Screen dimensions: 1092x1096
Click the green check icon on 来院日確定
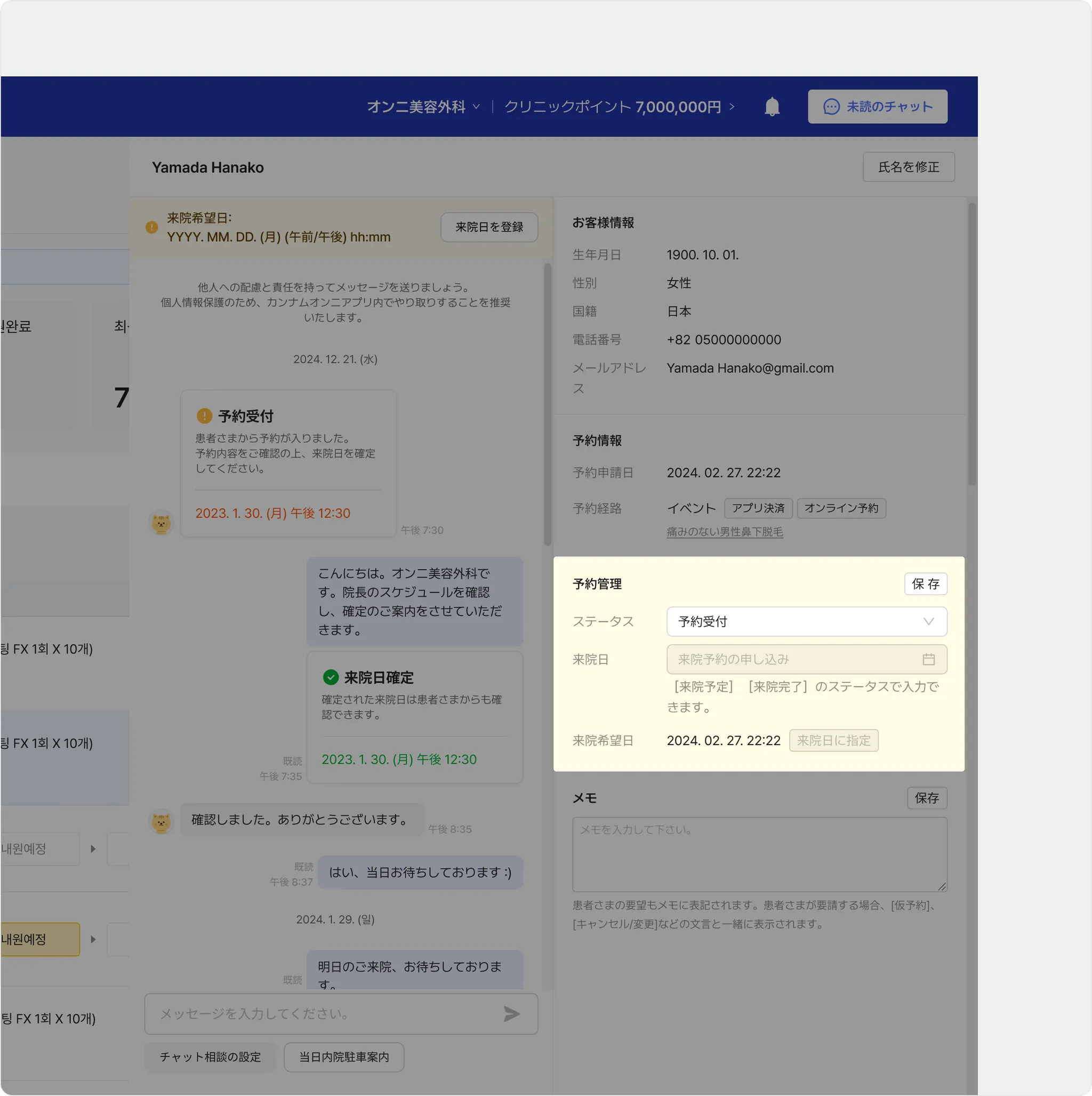[330, 677]
